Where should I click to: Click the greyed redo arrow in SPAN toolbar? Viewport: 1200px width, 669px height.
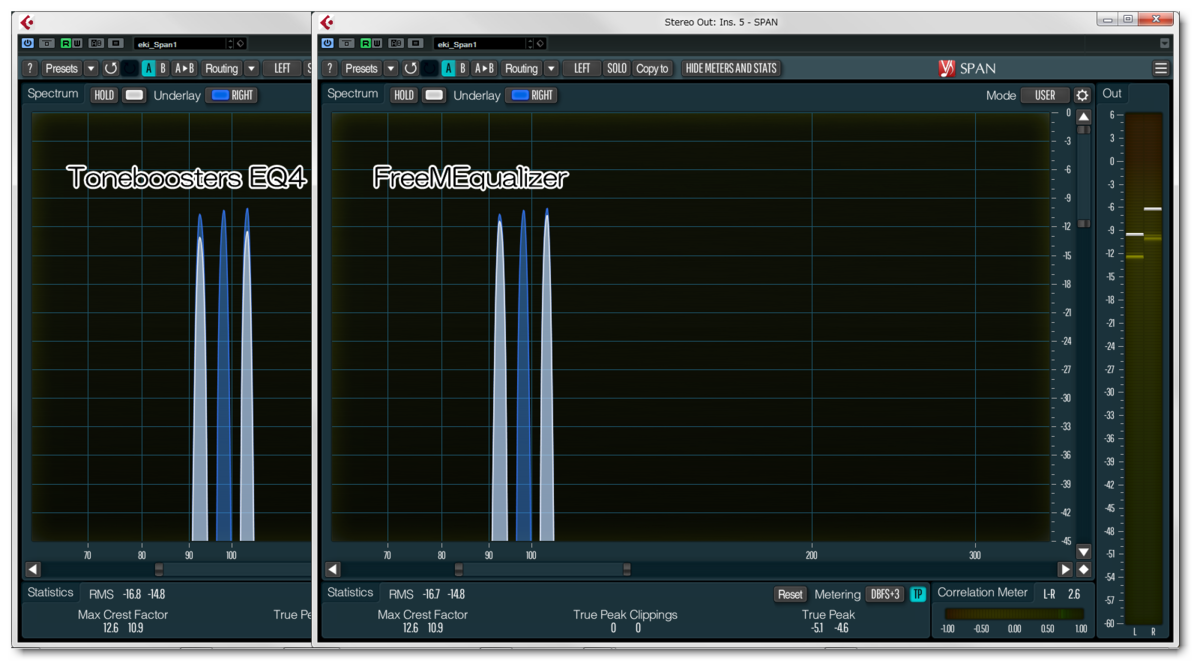click(x=429, y=69)
